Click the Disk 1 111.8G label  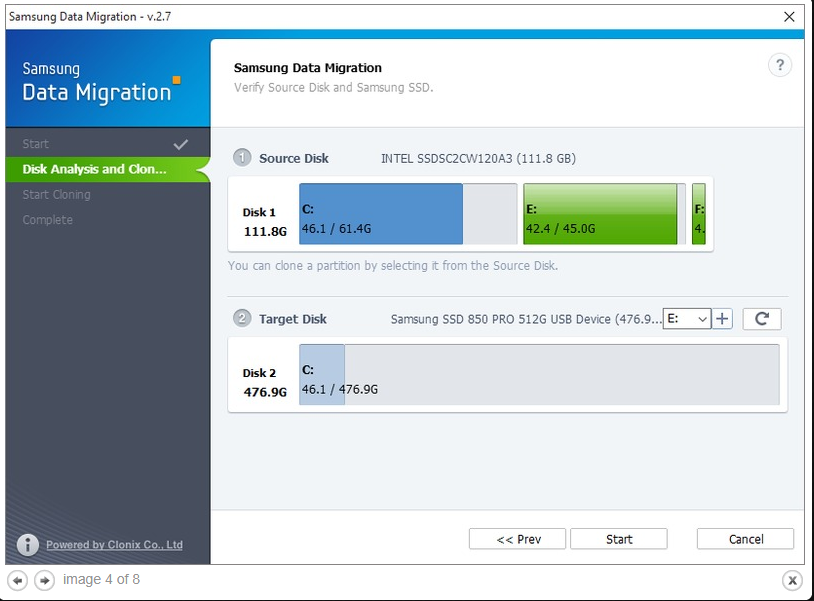pyautogui.click(x=264, y=222)
